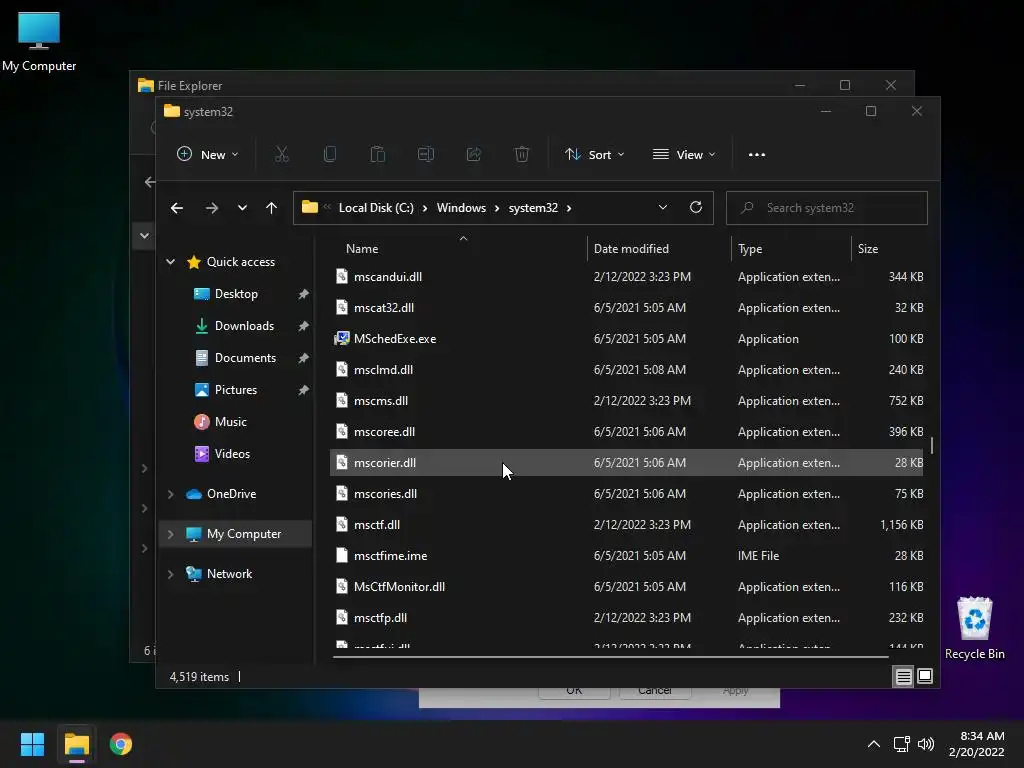Image resolution: width=1024 pixels, height=768 pixels.
Task: Sort by Date modified column header
Action: [631, 249]
